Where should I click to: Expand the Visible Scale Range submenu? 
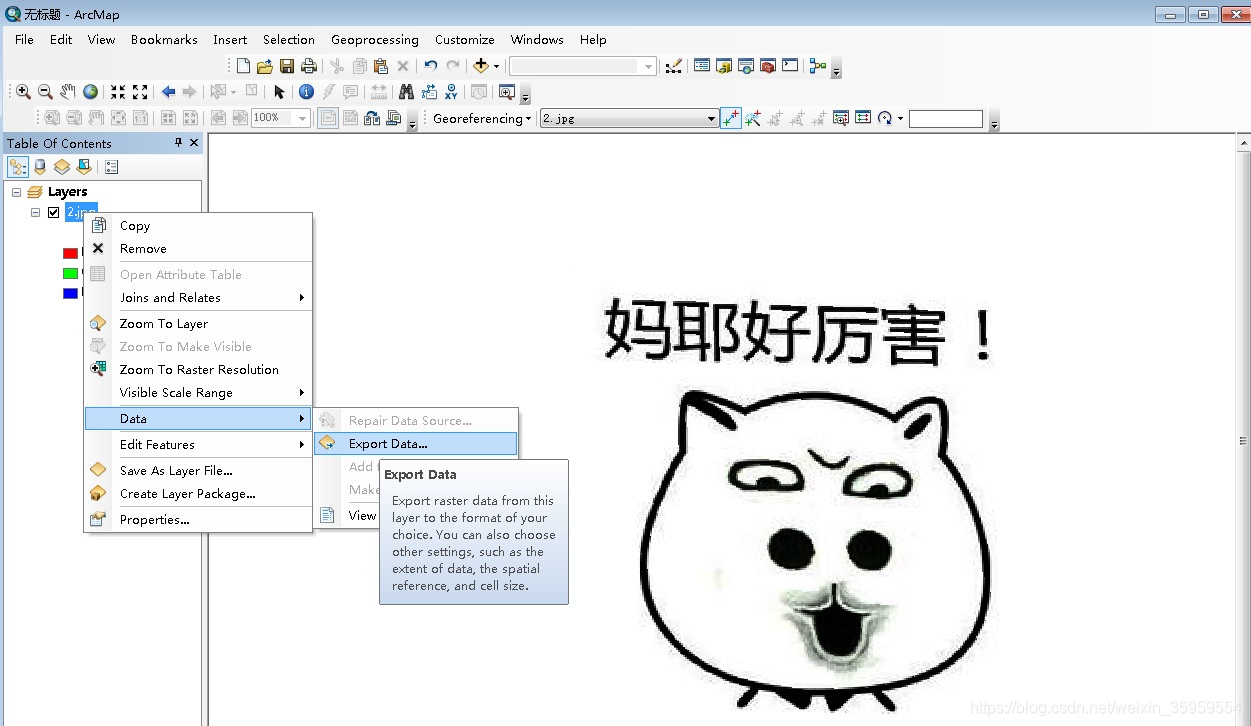(x=198, y=392)
